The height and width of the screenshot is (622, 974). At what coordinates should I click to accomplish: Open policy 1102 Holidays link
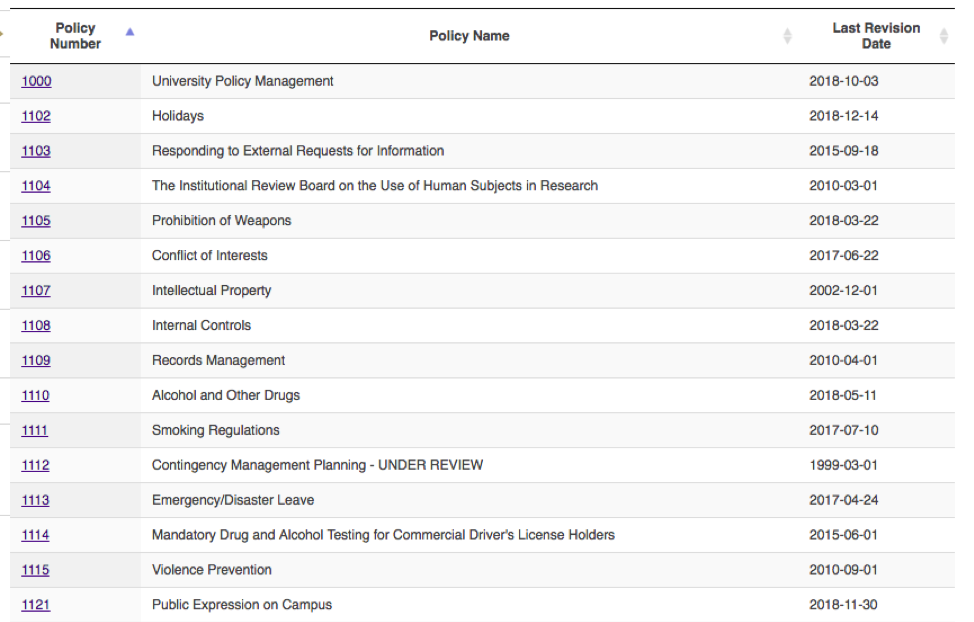36,116
